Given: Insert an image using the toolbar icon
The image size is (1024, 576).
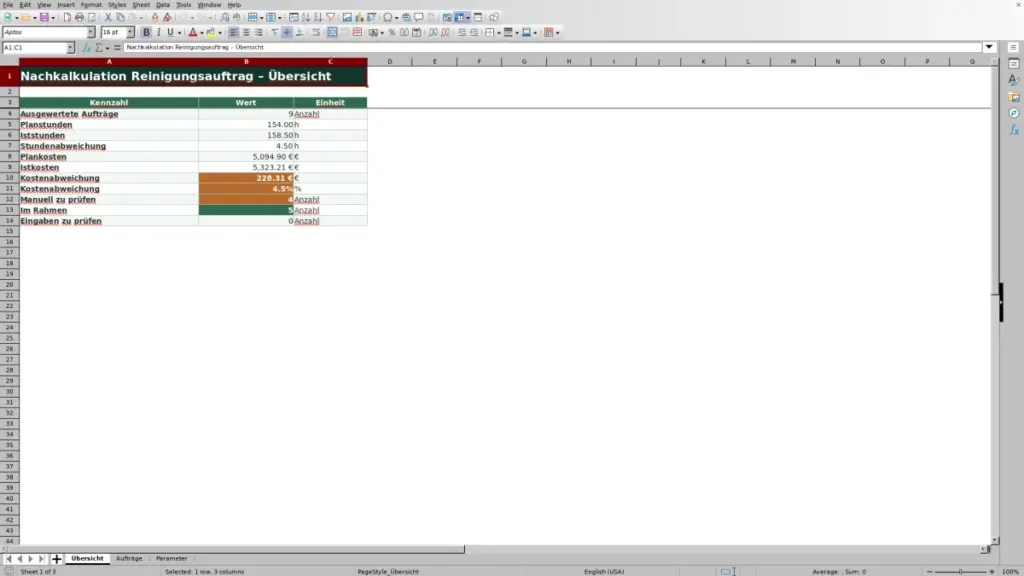Looking at the screenshot, I should [347, 18].
